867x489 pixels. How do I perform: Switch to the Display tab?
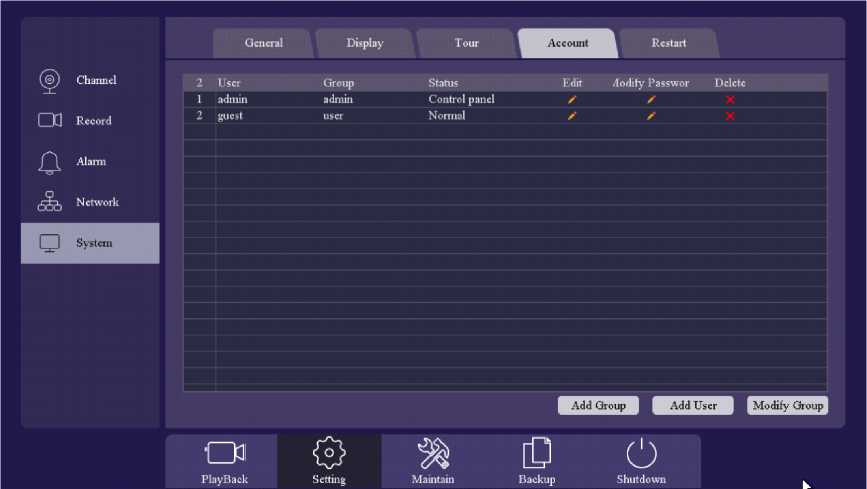(365, 43)
